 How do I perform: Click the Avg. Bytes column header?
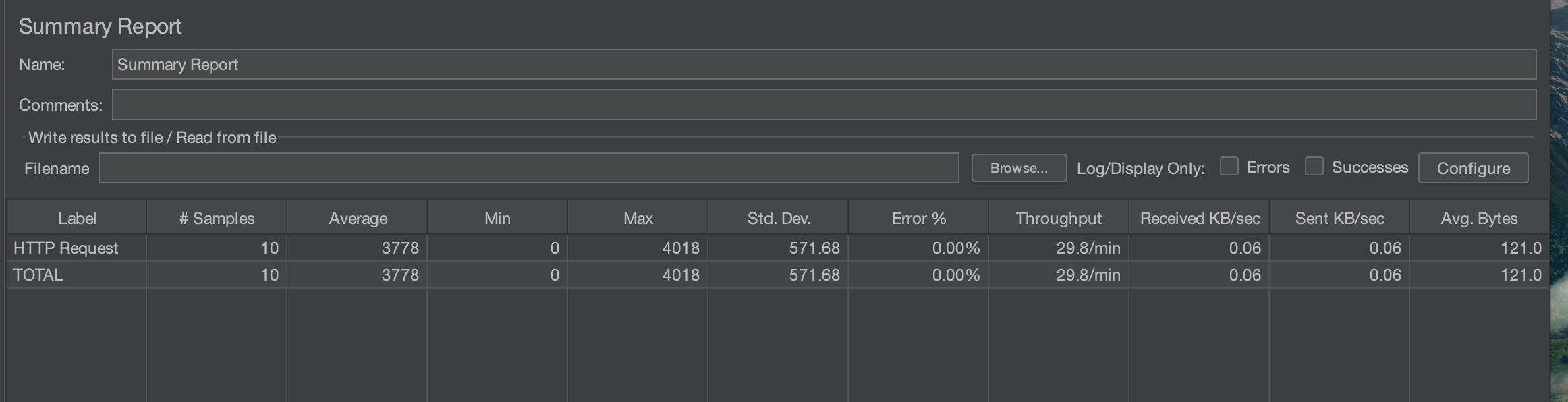pos(1479,219)
